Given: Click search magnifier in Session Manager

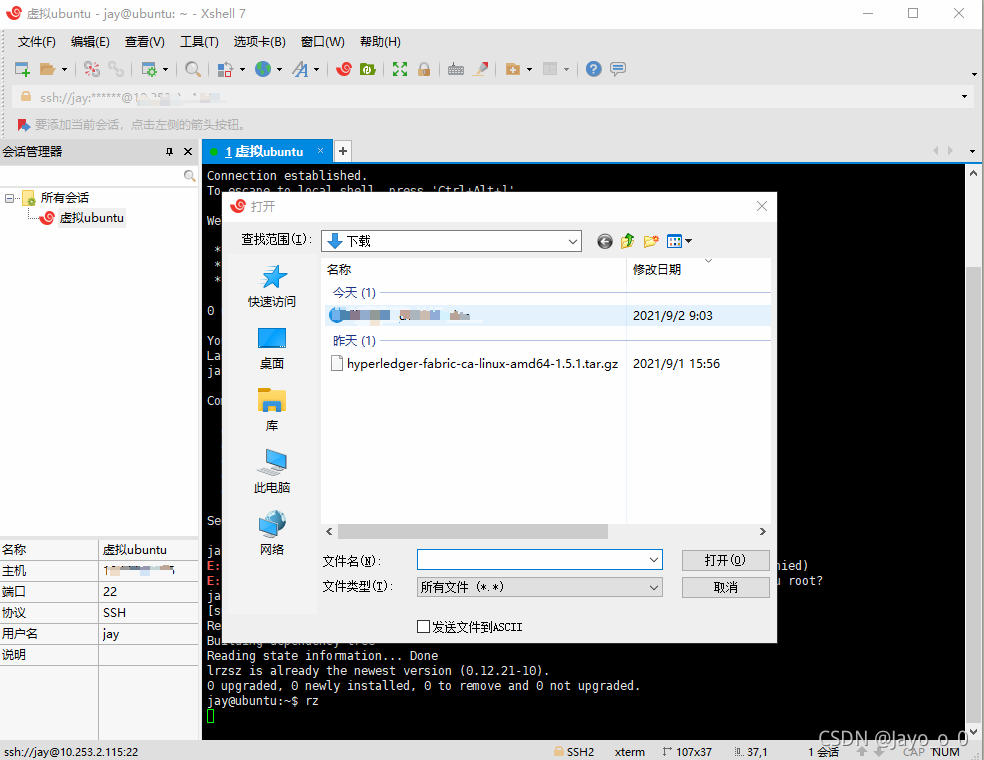Looking at the screenshot, I should [190, 176].
